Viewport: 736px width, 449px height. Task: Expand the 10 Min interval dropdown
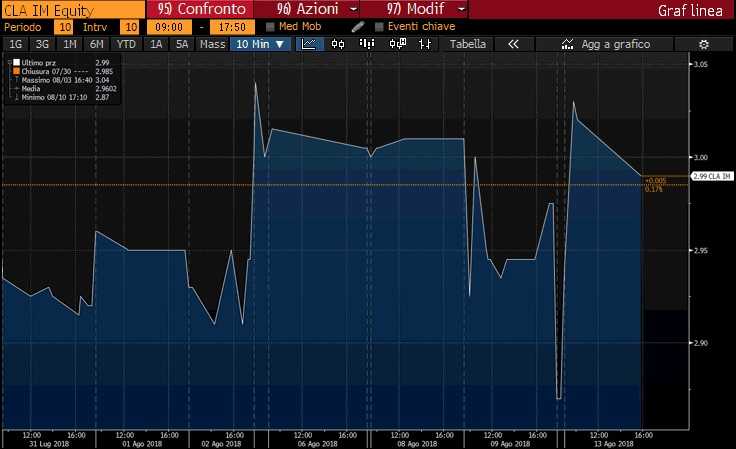(260, 44)
